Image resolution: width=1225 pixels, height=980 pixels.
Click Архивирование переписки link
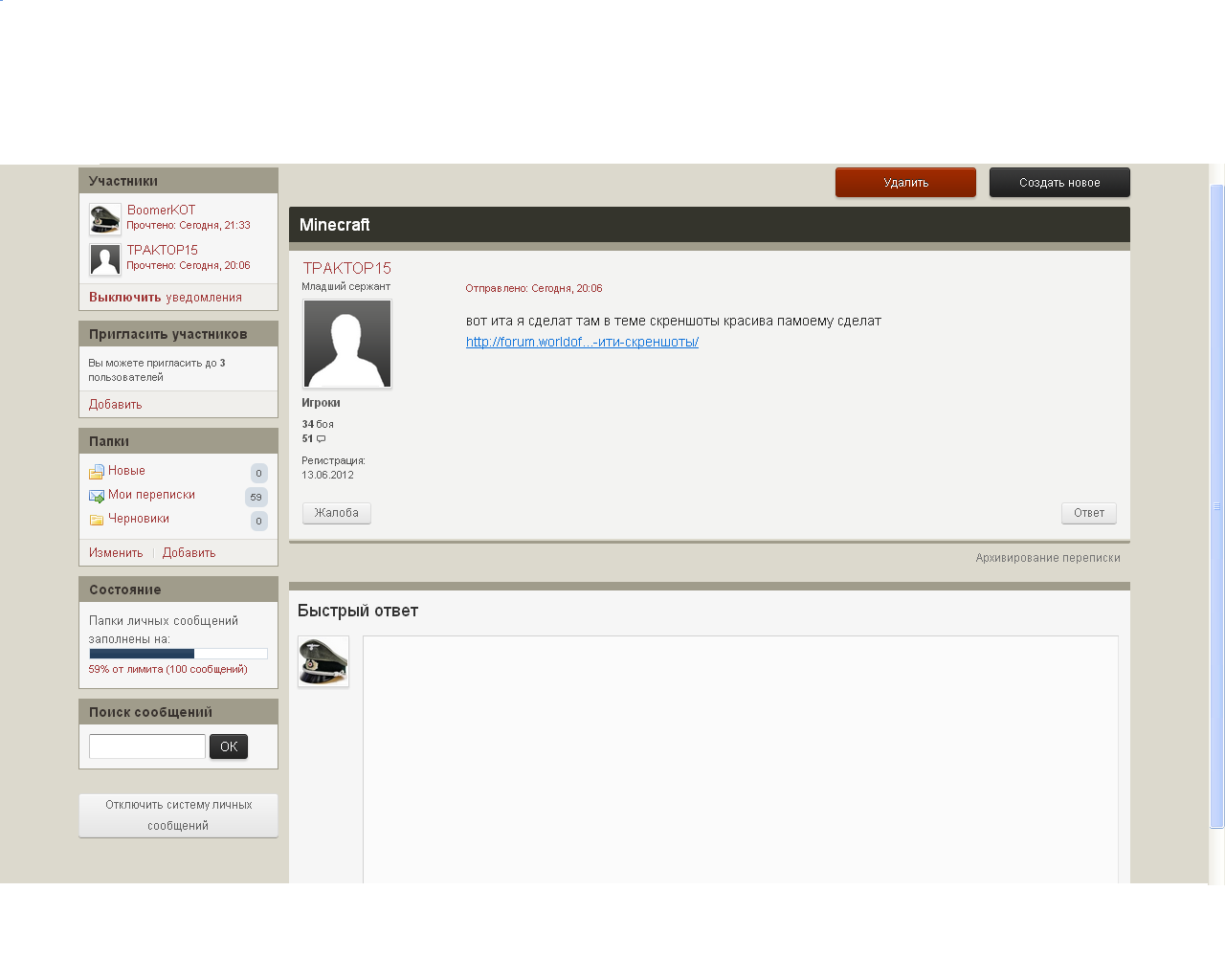[x=1048, y=558]
